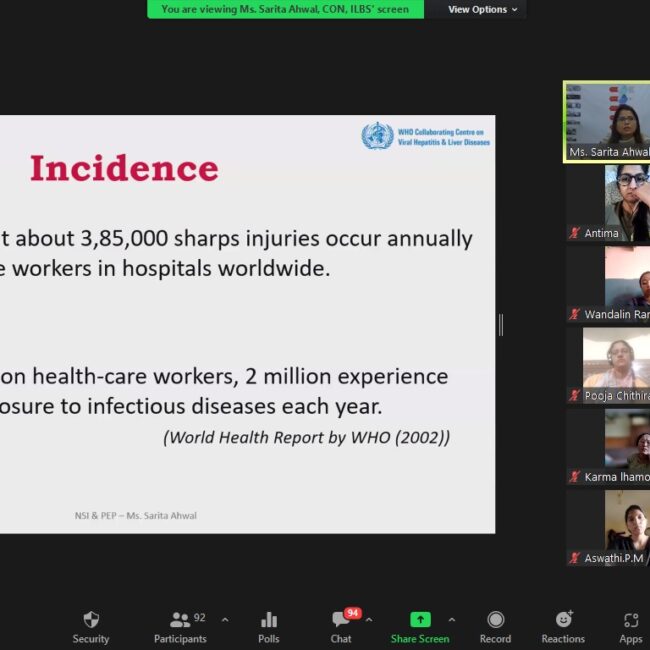Select Ms. Sarita Ahwal's video thumbnail
The image size is (650, 650).
608,120
